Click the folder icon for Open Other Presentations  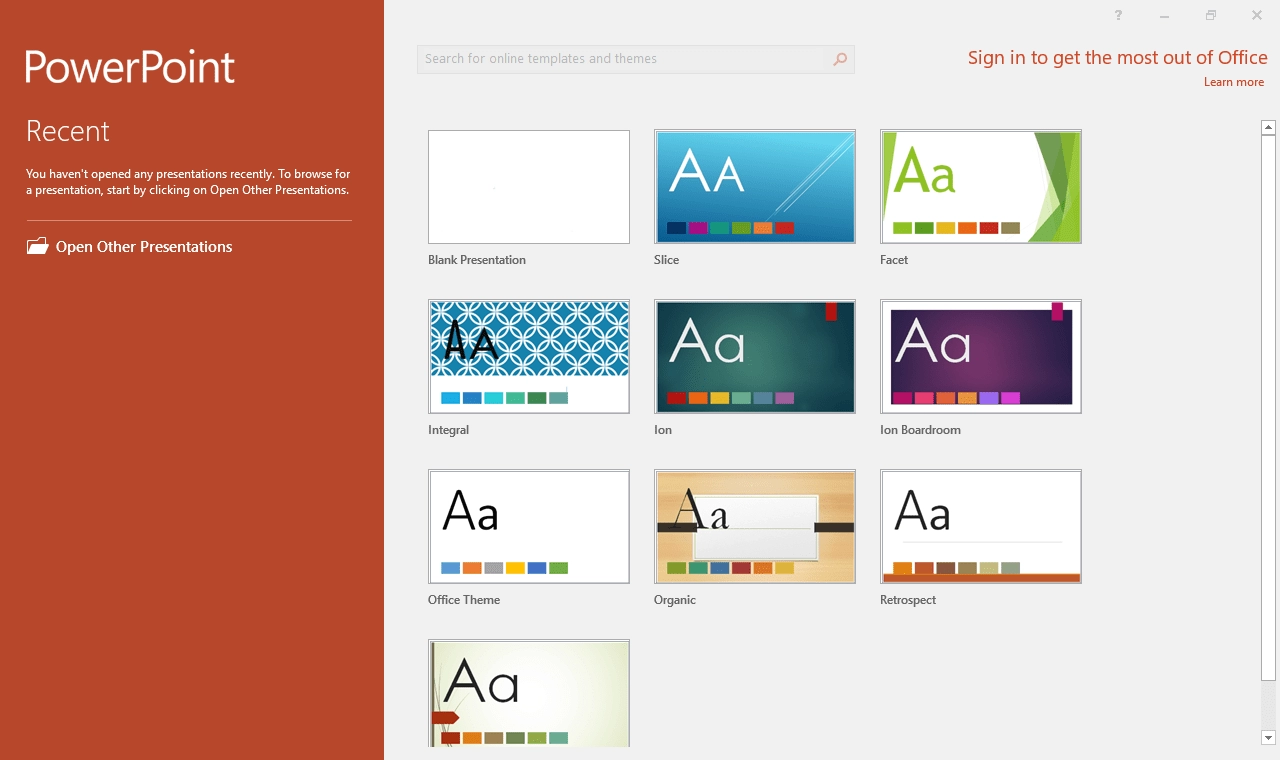pyautogui.click(x=37, y=246)
